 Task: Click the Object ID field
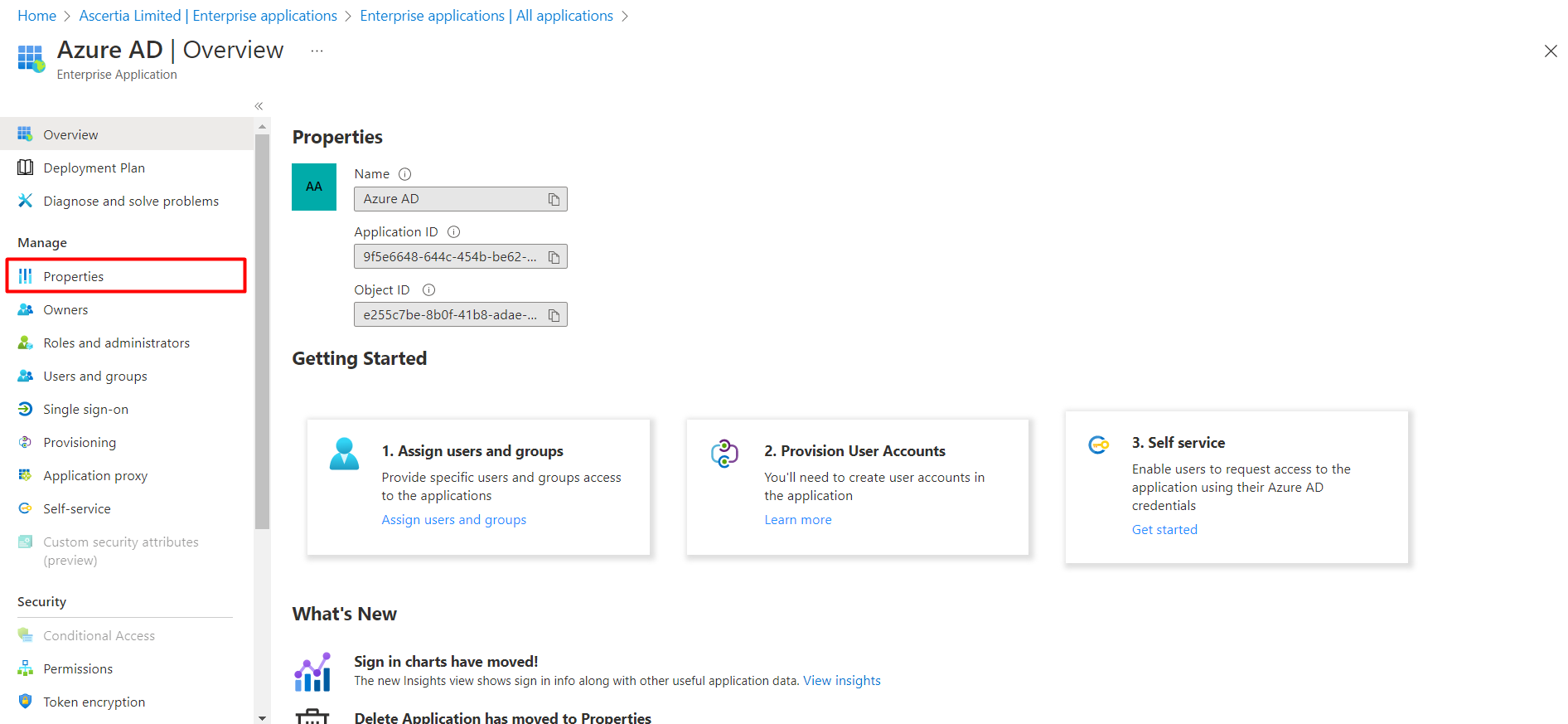461,315
